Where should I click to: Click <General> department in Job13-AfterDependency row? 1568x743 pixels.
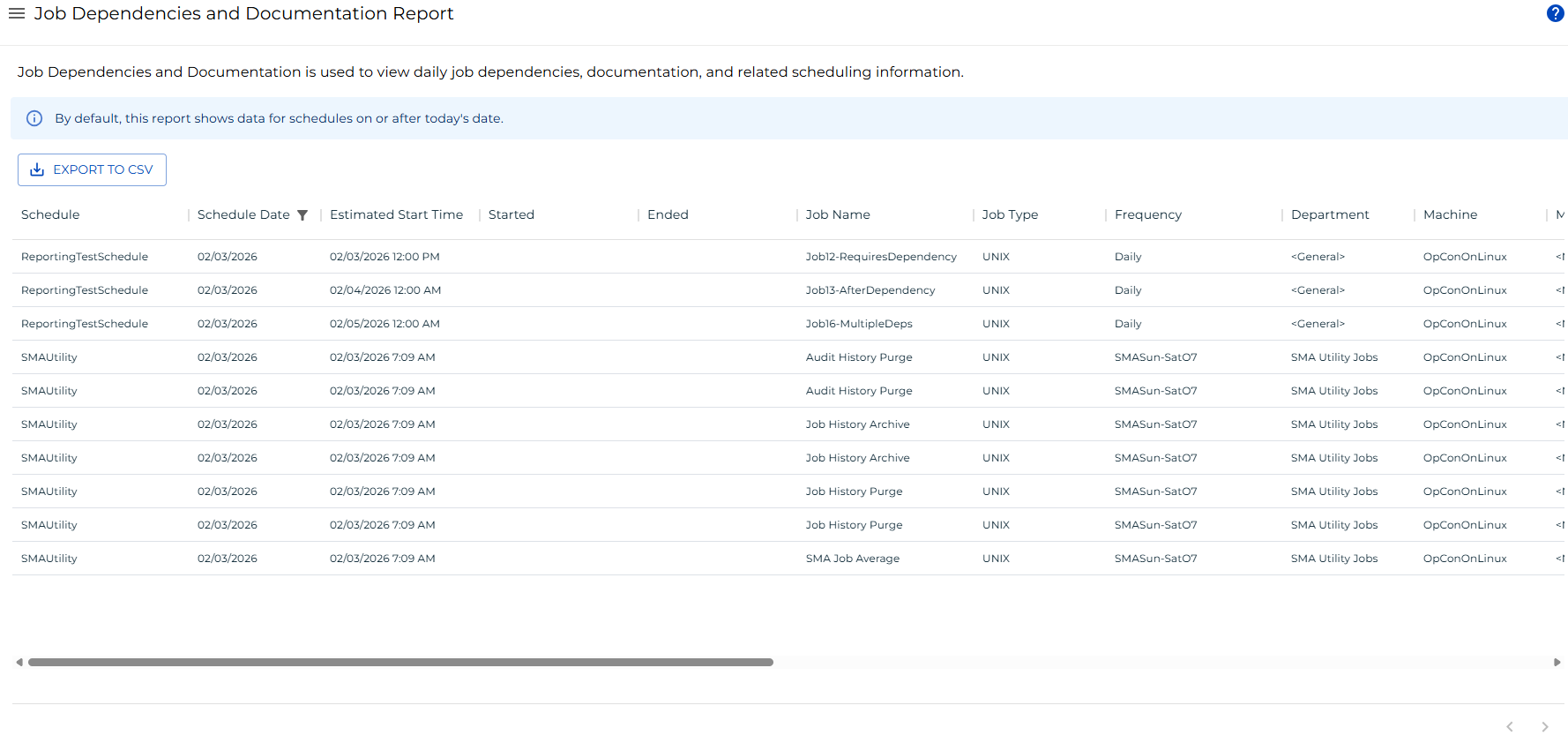pyautogui.click(x=1318, y=290)
